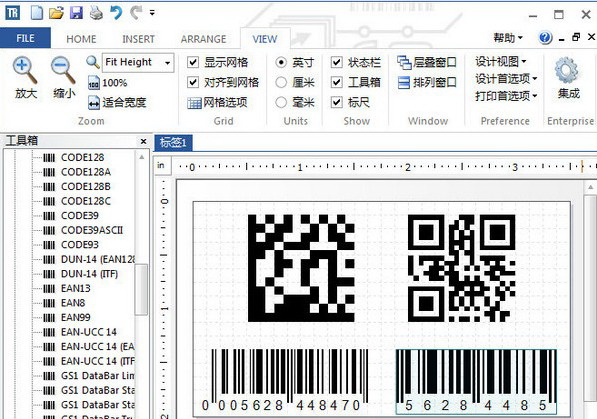Select the highlighted 5628 4485 barcode
Image resolution: width=597 pixels, height=419 pixels.
(476, 382)
